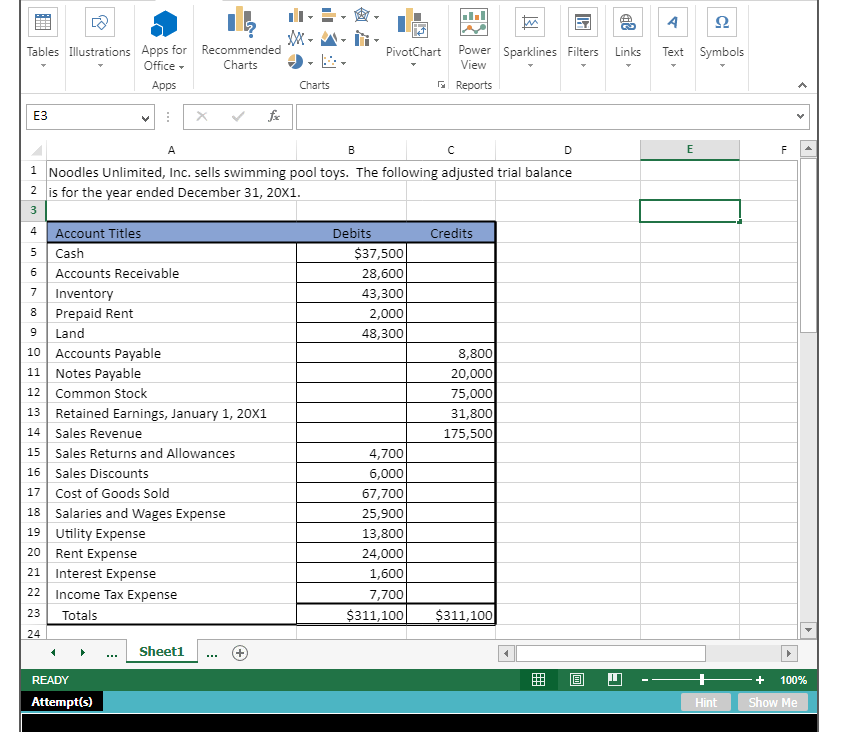Insert a pie chart
The height and width of the screenshot is (732, 843).
click(x=295, y=60)
